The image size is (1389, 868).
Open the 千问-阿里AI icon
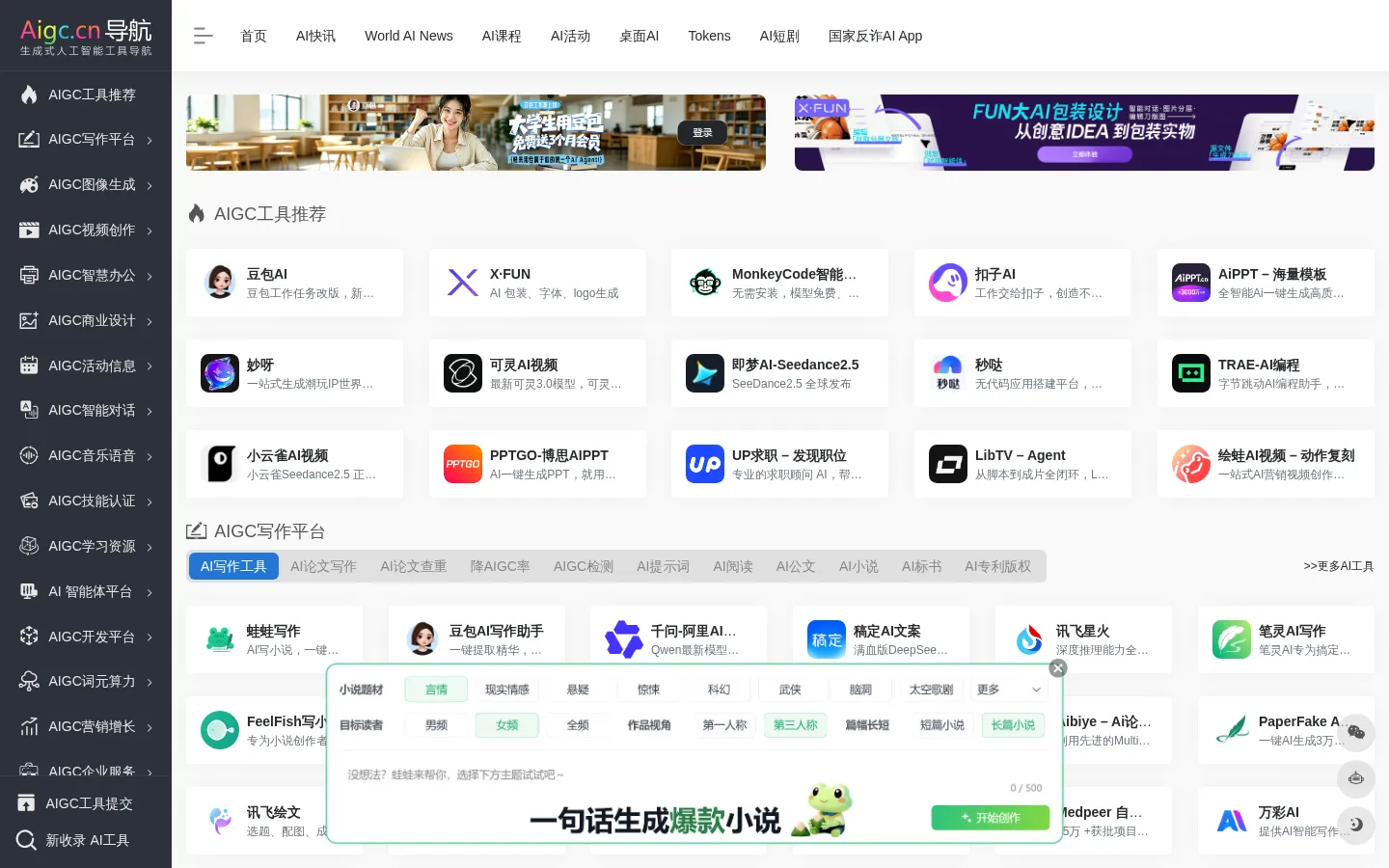coord(624,639)
